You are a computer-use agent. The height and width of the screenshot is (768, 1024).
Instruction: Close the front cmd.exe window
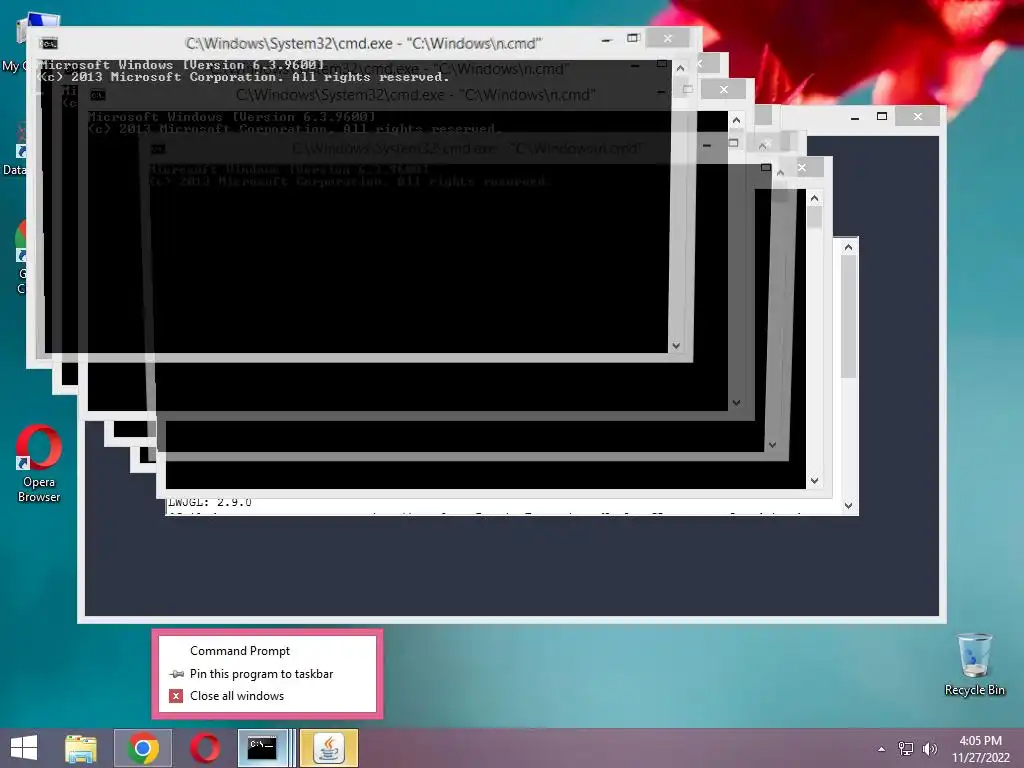point(667,39)
